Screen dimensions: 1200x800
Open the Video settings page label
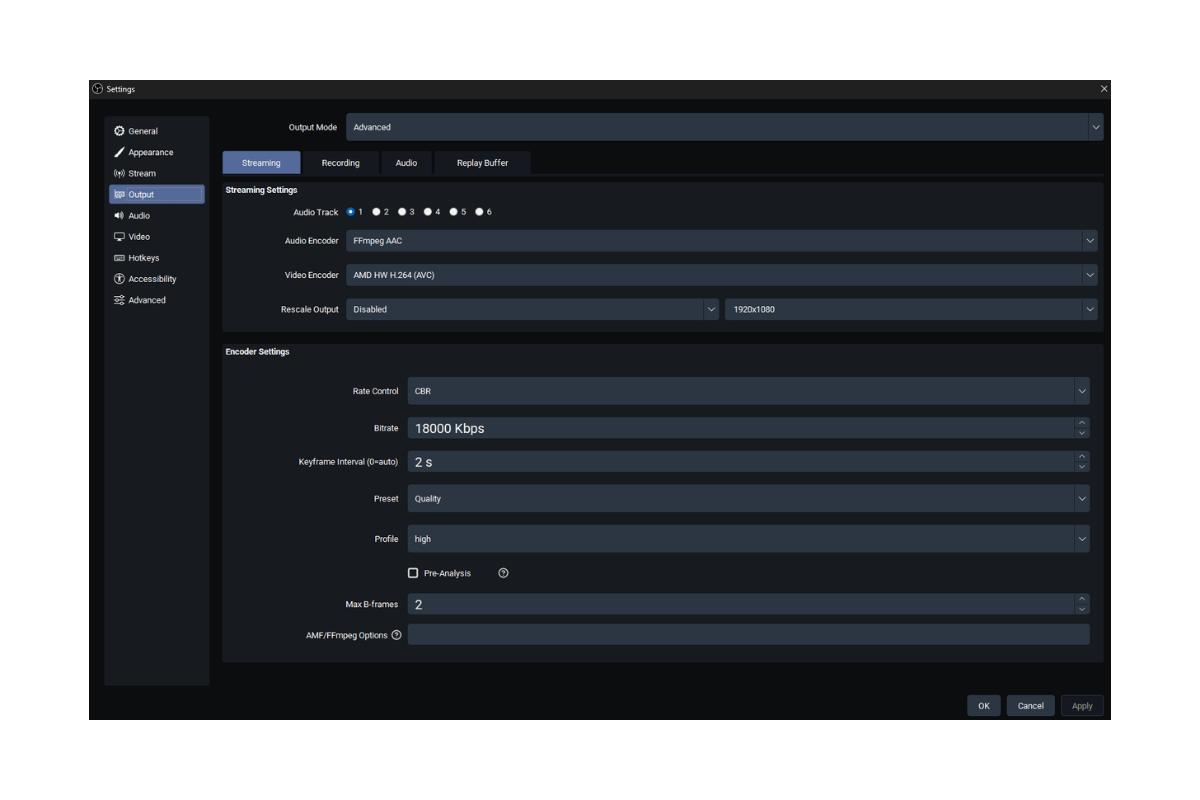(x=139, y=237)
